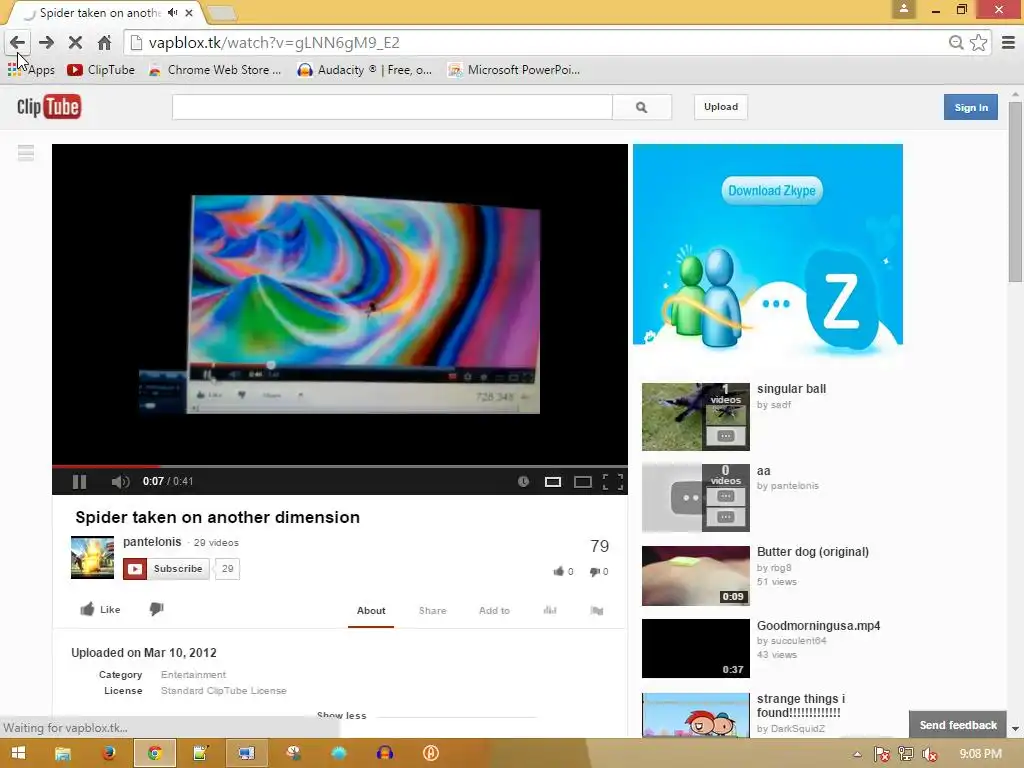Go back with browser back arrow
The height and width of the screenshot is (768, 1024).
pyautogui.click(x=18, y=42)
